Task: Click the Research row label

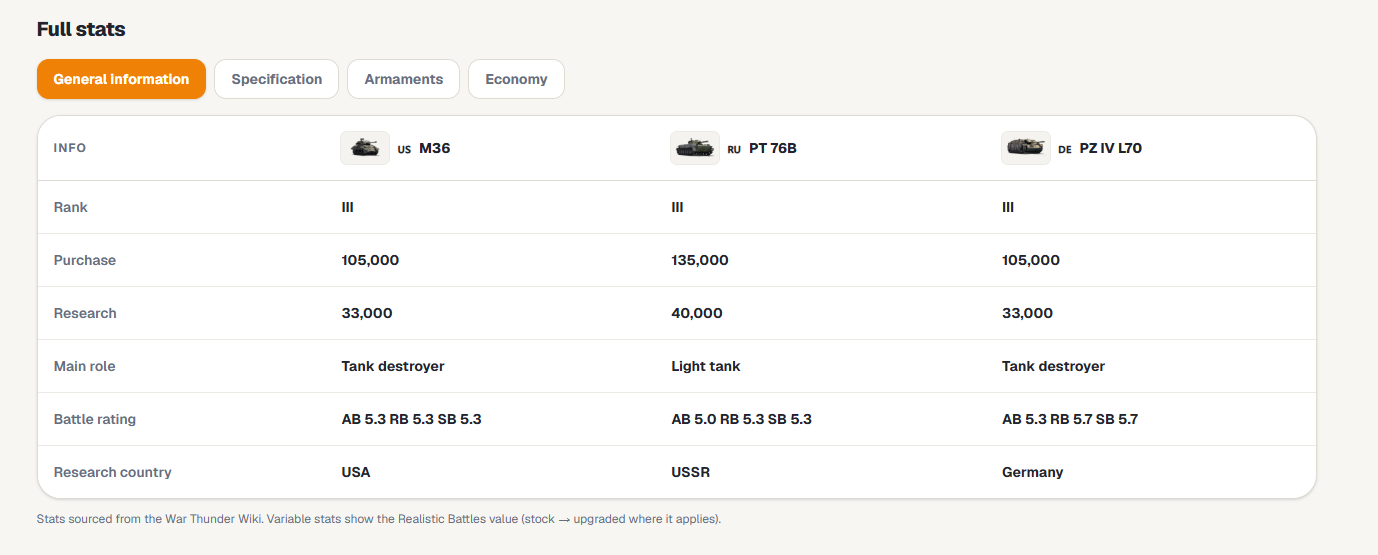Action: click(x=85, y=313)
